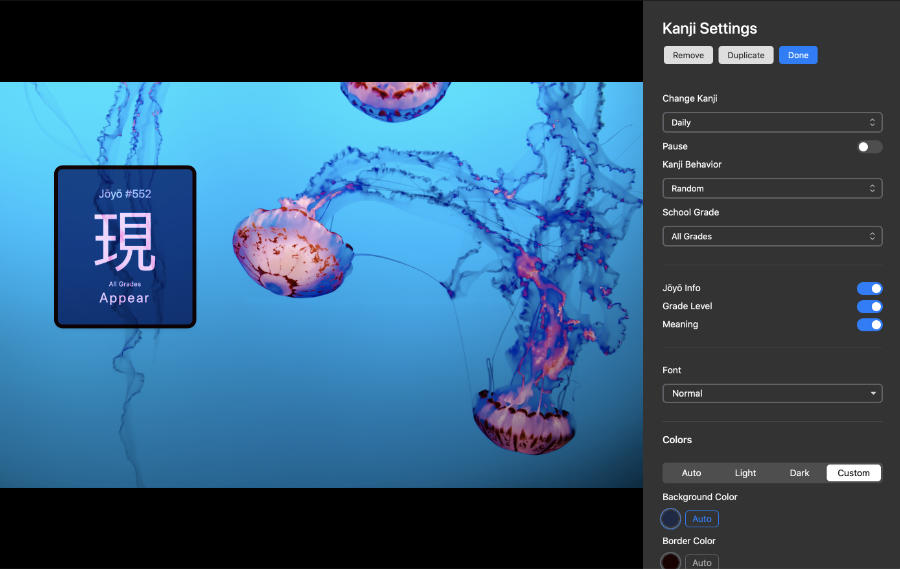Image resolution: width=900 pixels, height=569 pixels.
Task: Toggle the Pause switch
Action: (x=869, y=146)
